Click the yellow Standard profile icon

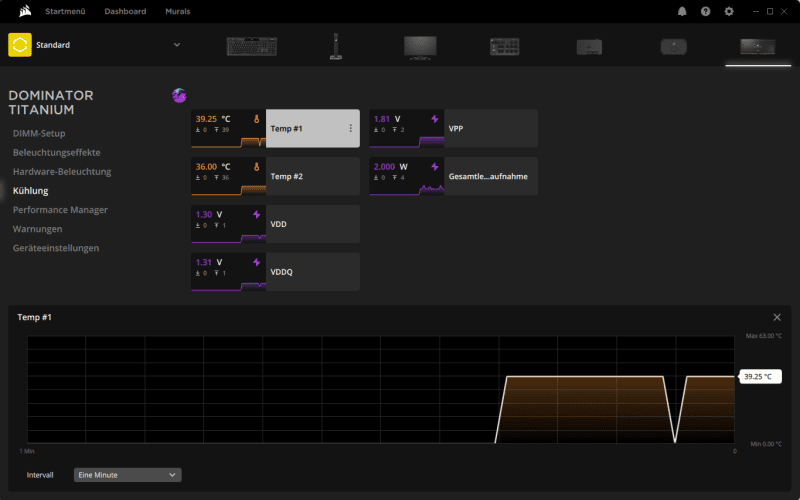coord(20,45)
